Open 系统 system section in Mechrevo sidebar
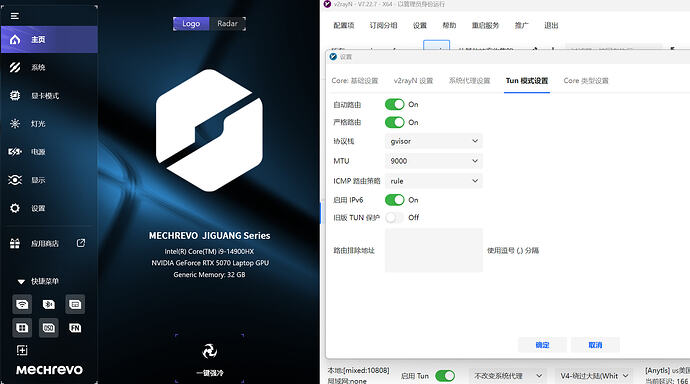 tap(49, 67)
